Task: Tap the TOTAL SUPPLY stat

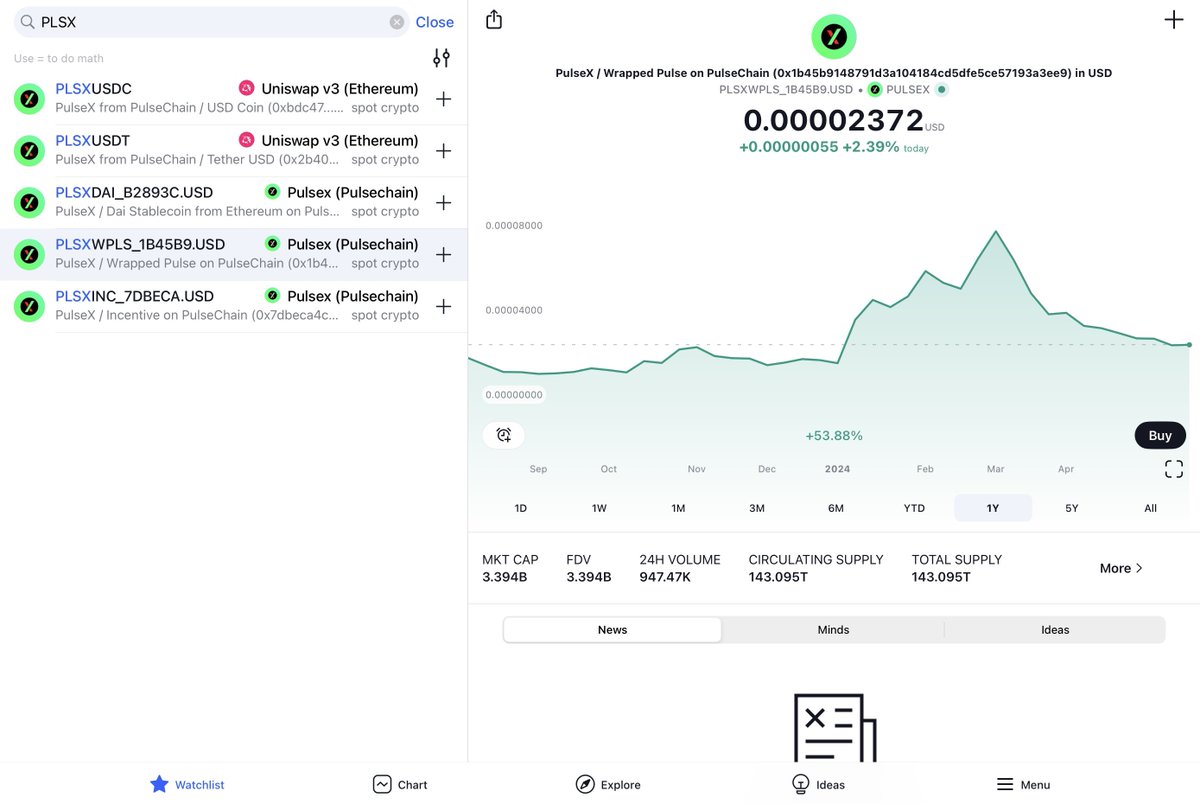Action: pos(956,568)
